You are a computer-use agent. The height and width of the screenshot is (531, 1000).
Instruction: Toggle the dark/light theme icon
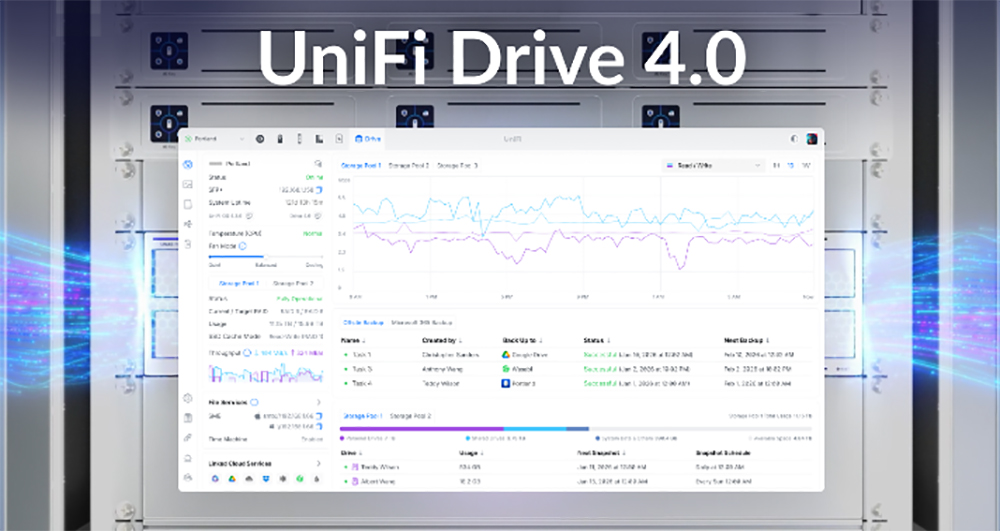795,139
